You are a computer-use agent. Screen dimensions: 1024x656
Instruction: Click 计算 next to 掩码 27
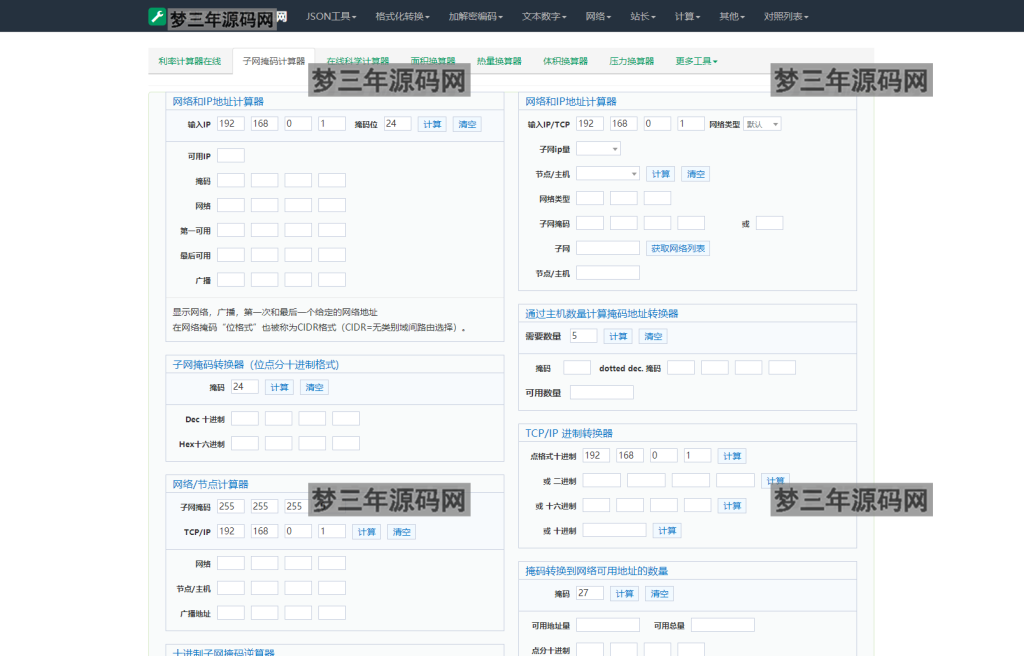coord(624,594)
